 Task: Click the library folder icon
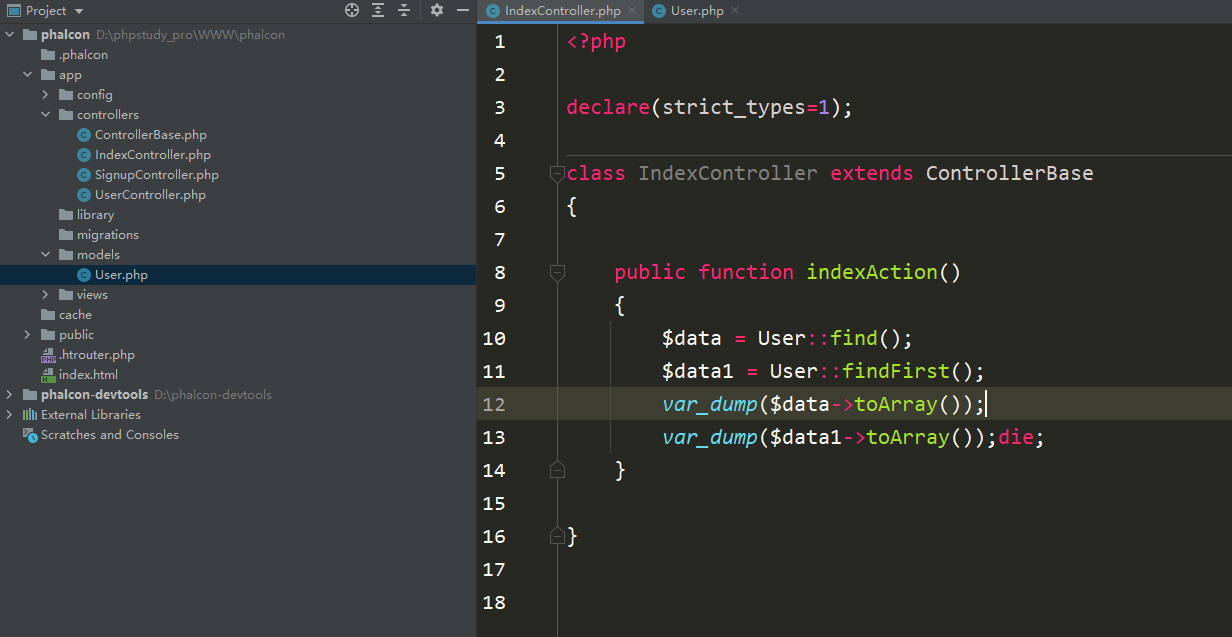click(66, 214)
